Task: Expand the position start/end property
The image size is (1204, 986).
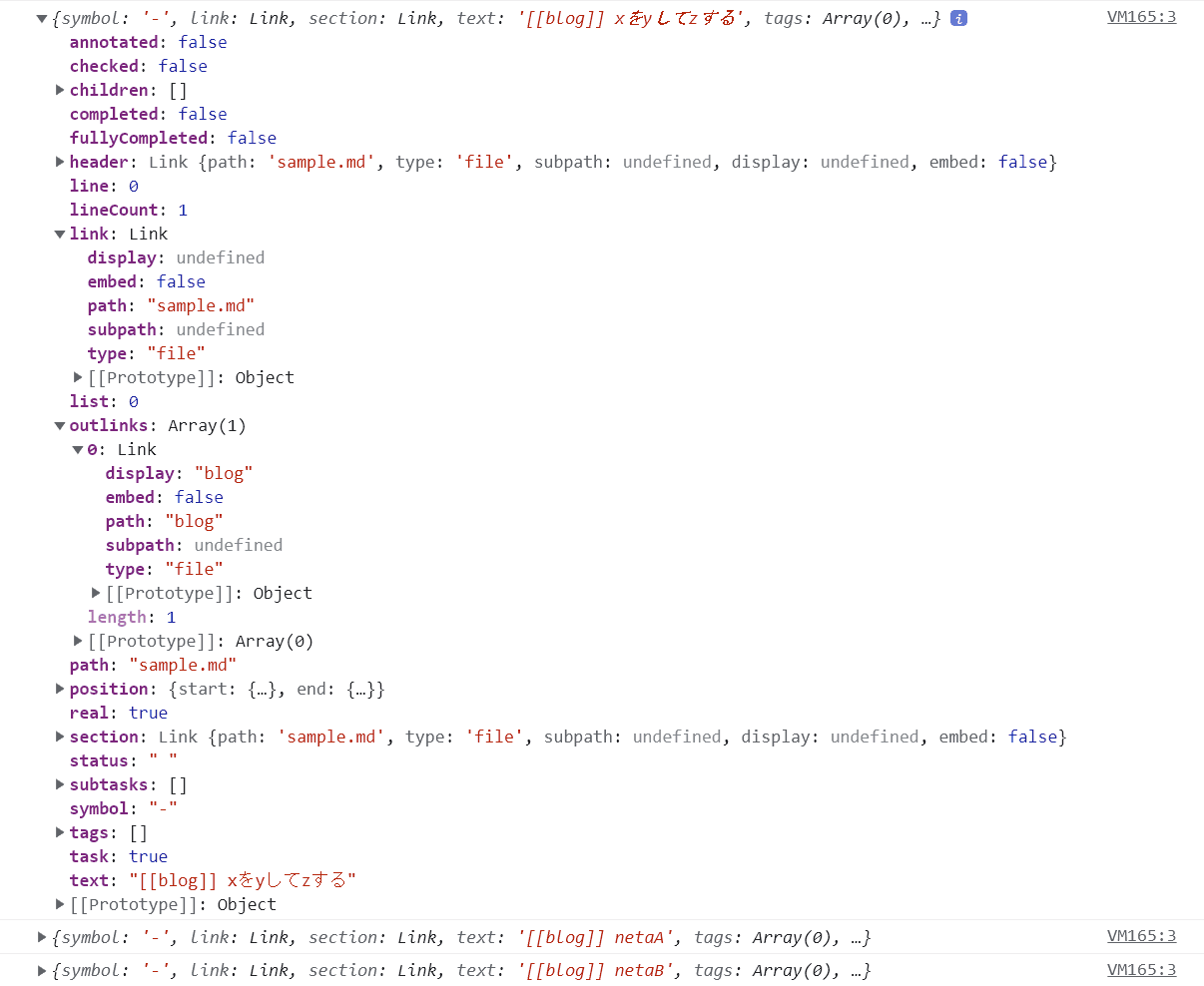Action: click(60, 689)
